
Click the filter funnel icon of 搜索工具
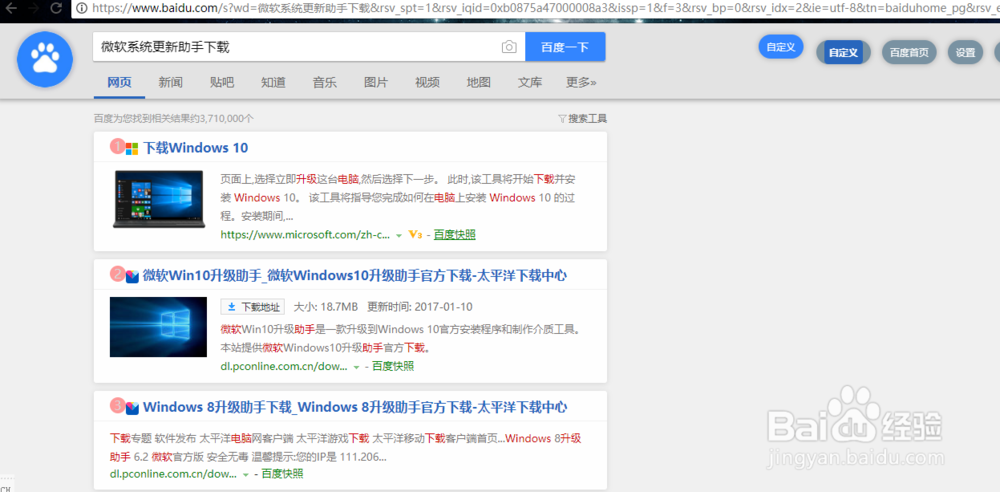(562, 119)
